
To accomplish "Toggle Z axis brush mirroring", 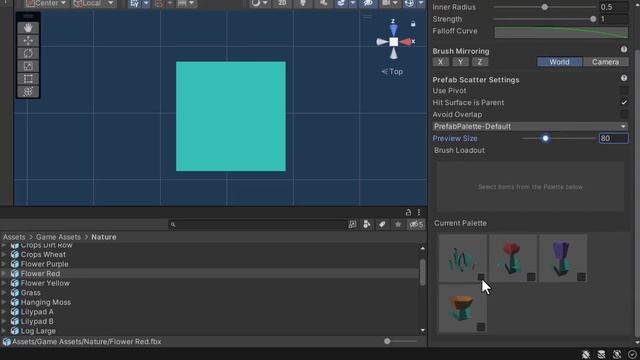I will tap(480, 62).
